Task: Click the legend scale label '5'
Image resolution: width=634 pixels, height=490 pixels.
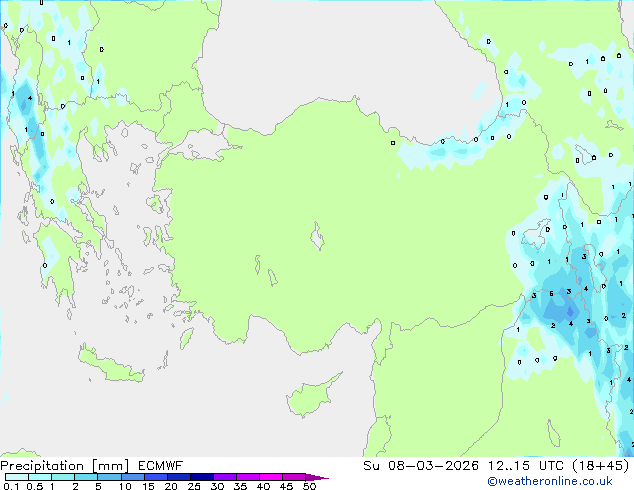Action: 98,486
